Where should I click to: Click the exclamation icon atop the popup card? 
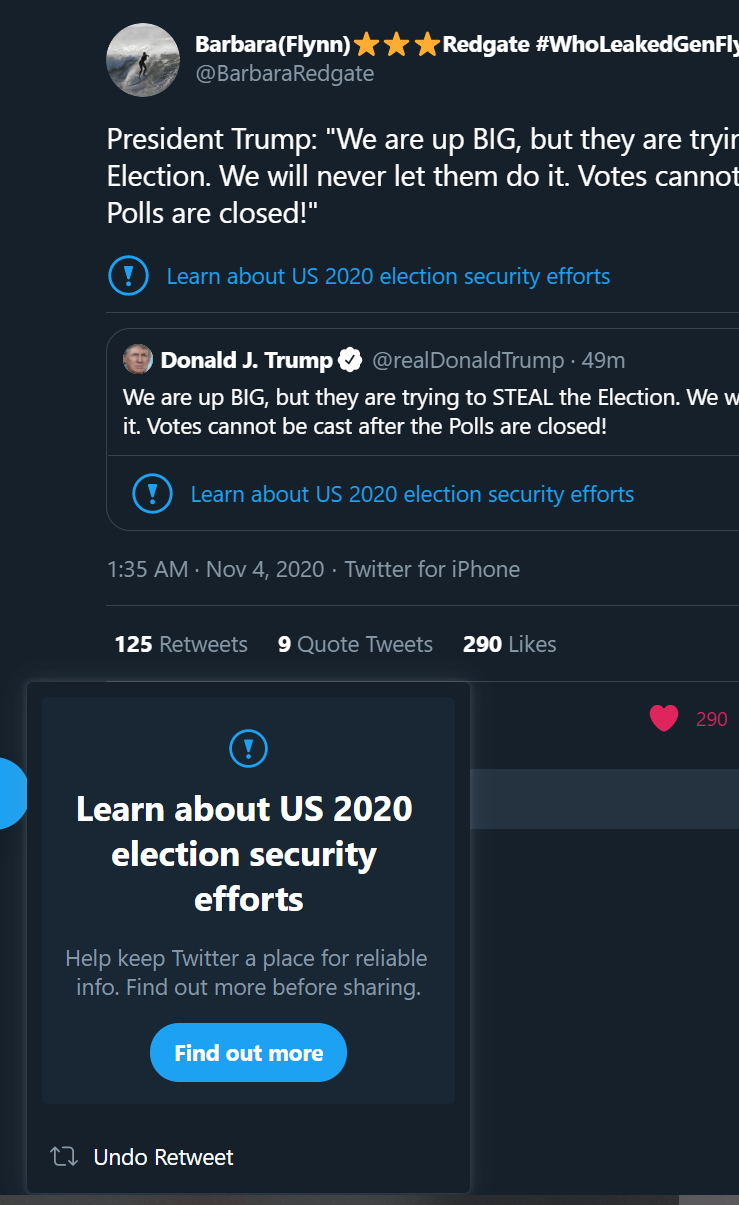(x=248, y=748)
